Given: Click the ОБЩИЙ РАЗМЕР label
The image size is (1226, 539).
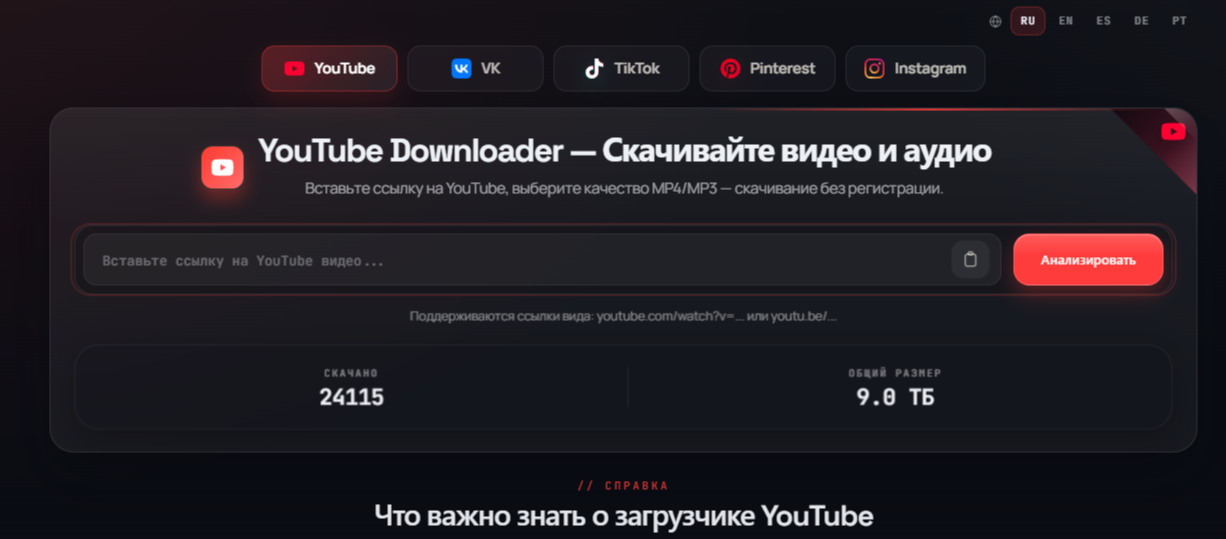Looking at the screenshot, I should tap(895, 373).
